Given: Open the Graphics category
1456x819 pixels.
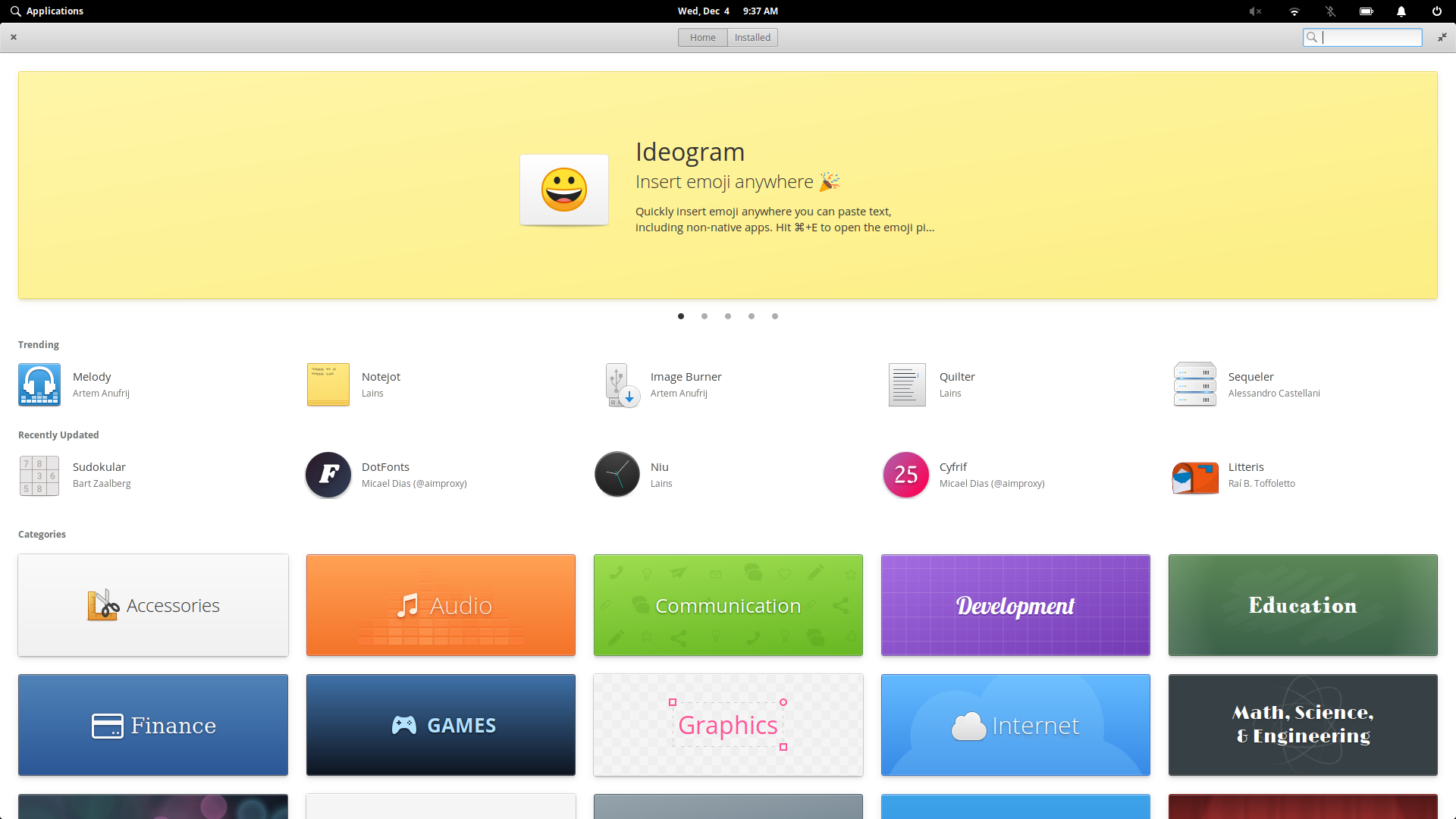Looking at the screenshot, I should click(728, 725).
